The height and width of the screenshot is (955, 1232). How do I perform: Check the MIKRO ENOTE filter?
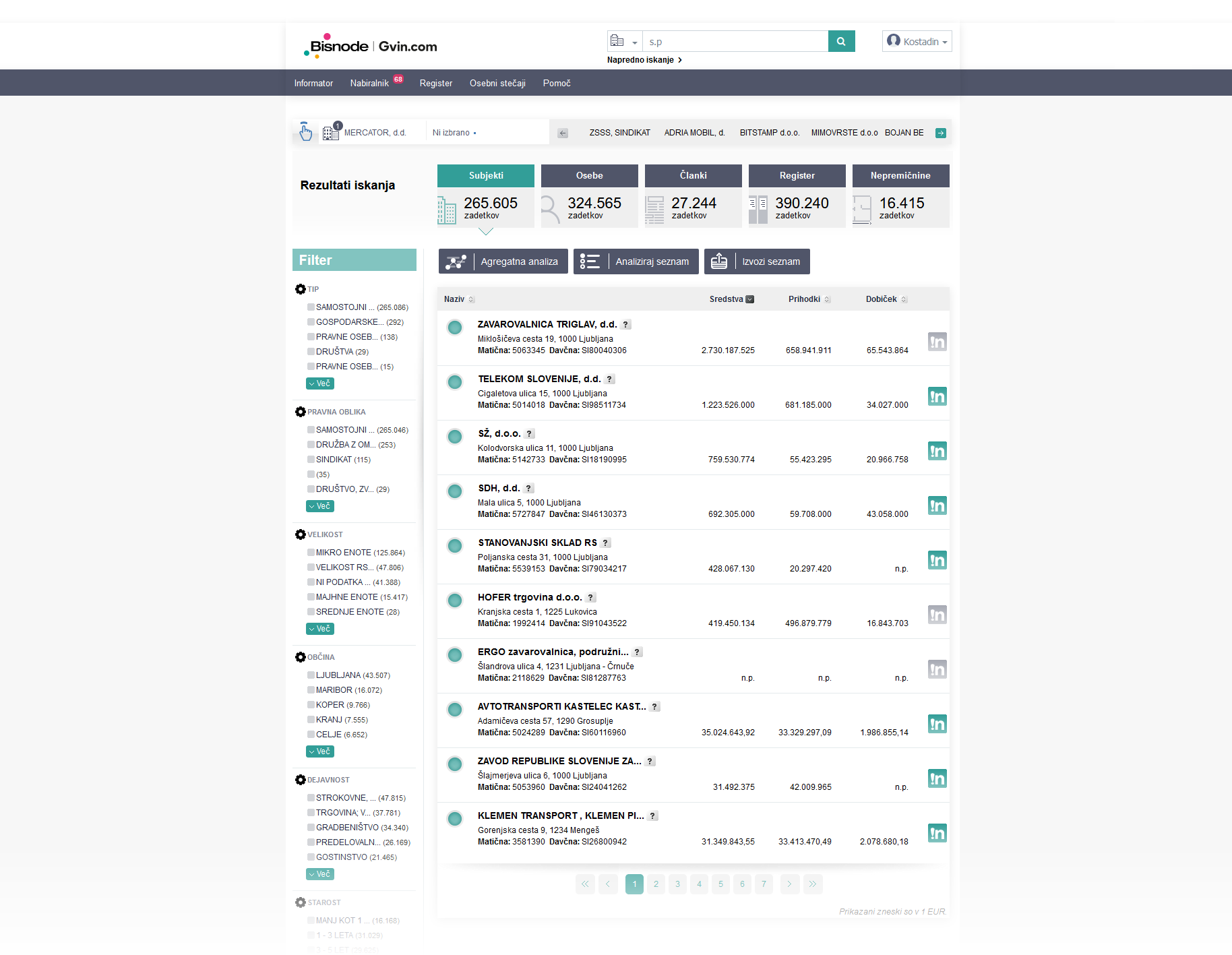[311, 553]
